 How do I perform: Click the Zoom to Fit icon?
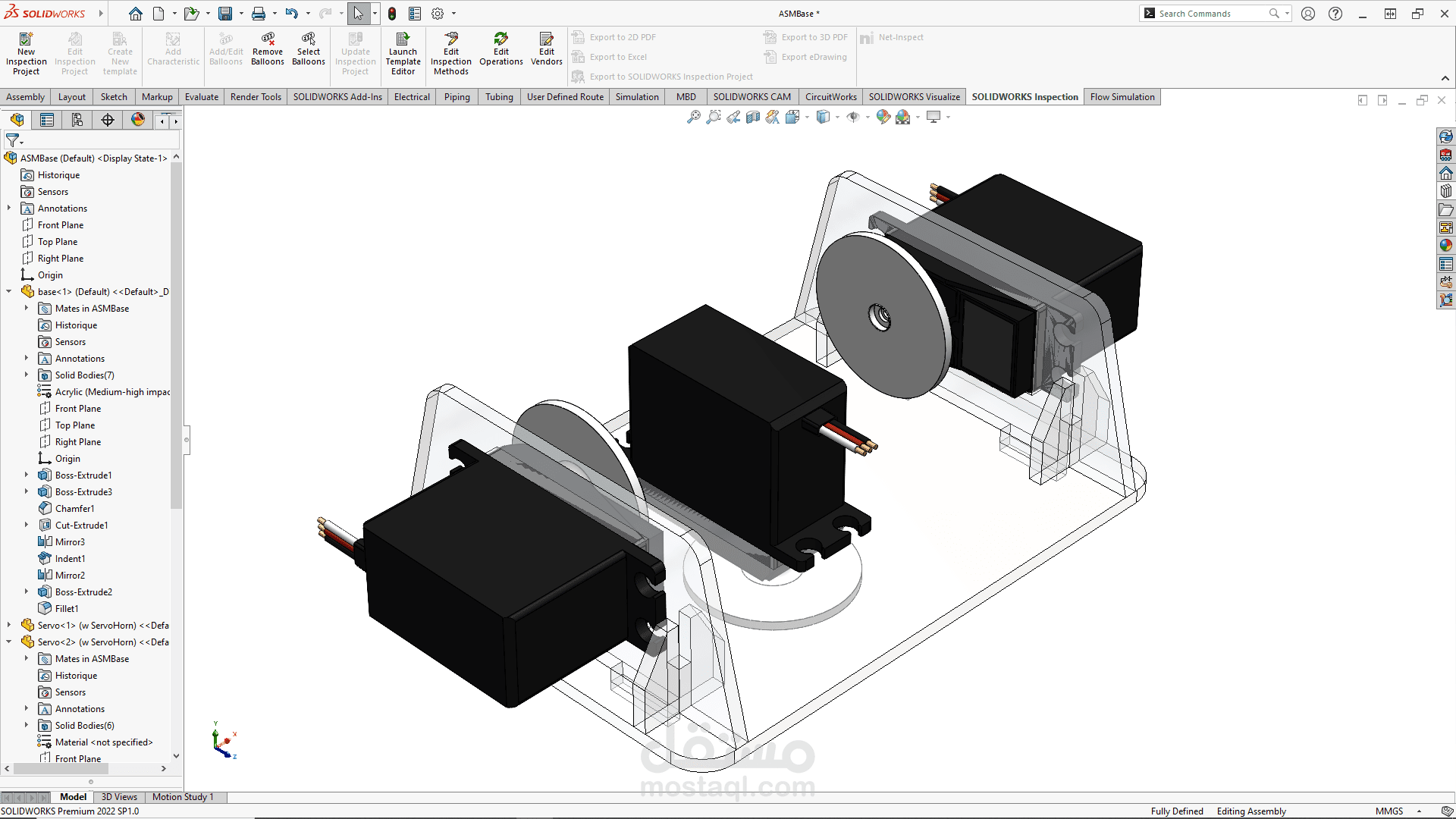coord(693,117)
